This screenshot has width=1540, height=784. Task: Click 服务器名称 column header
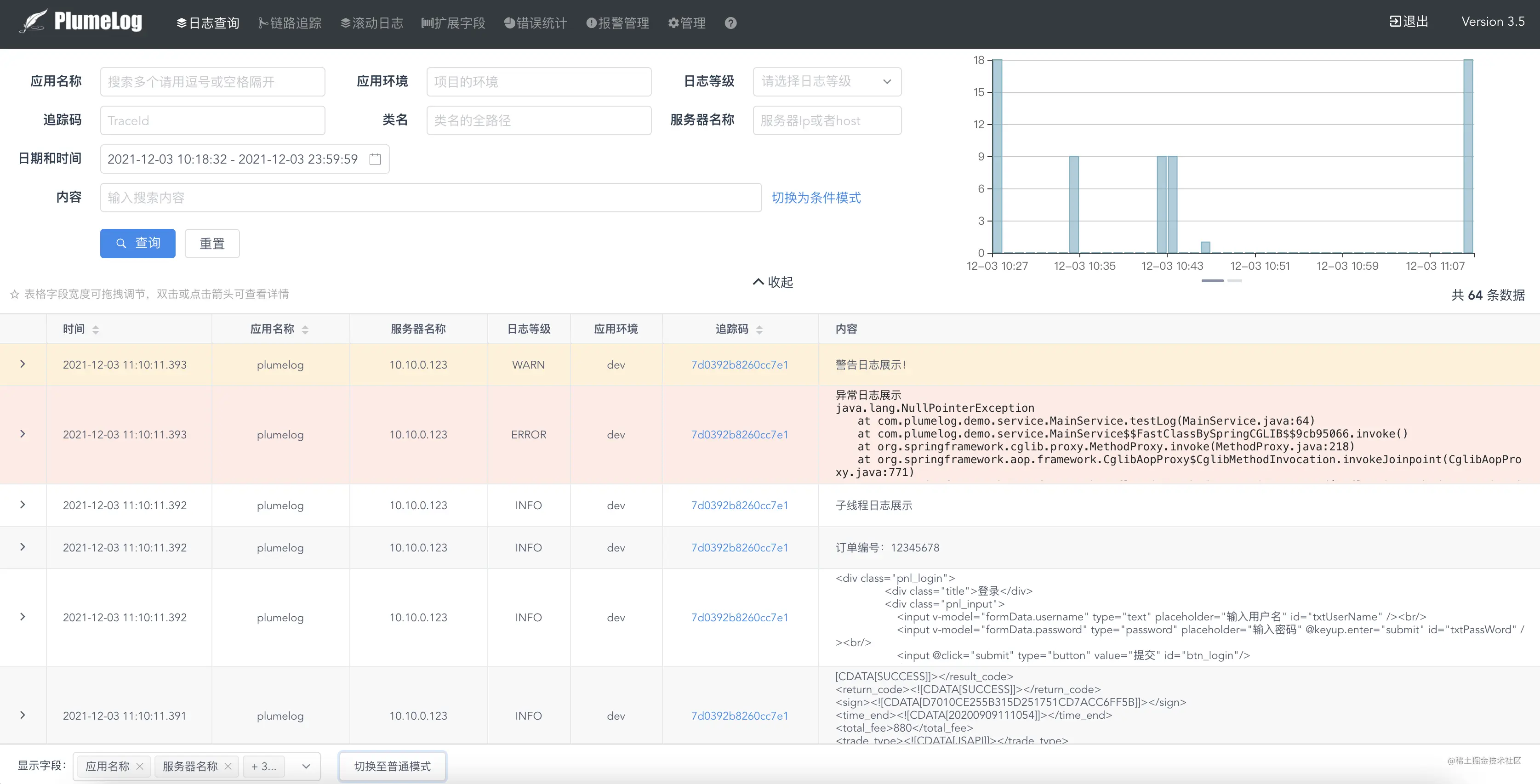[x=418, y=329]
